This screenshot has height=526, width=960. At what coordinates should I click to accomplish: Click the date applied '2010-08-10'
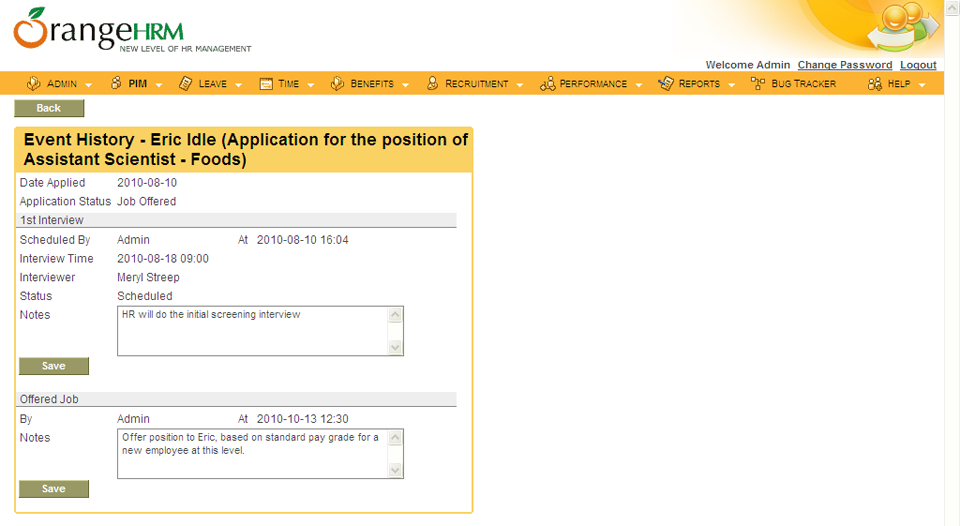pyautogui.click(x=147, y=182)
